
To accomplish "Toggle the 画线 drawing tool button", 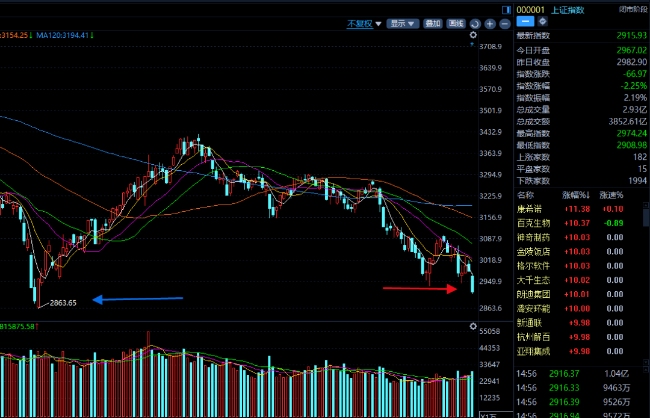I will point(456,23).
